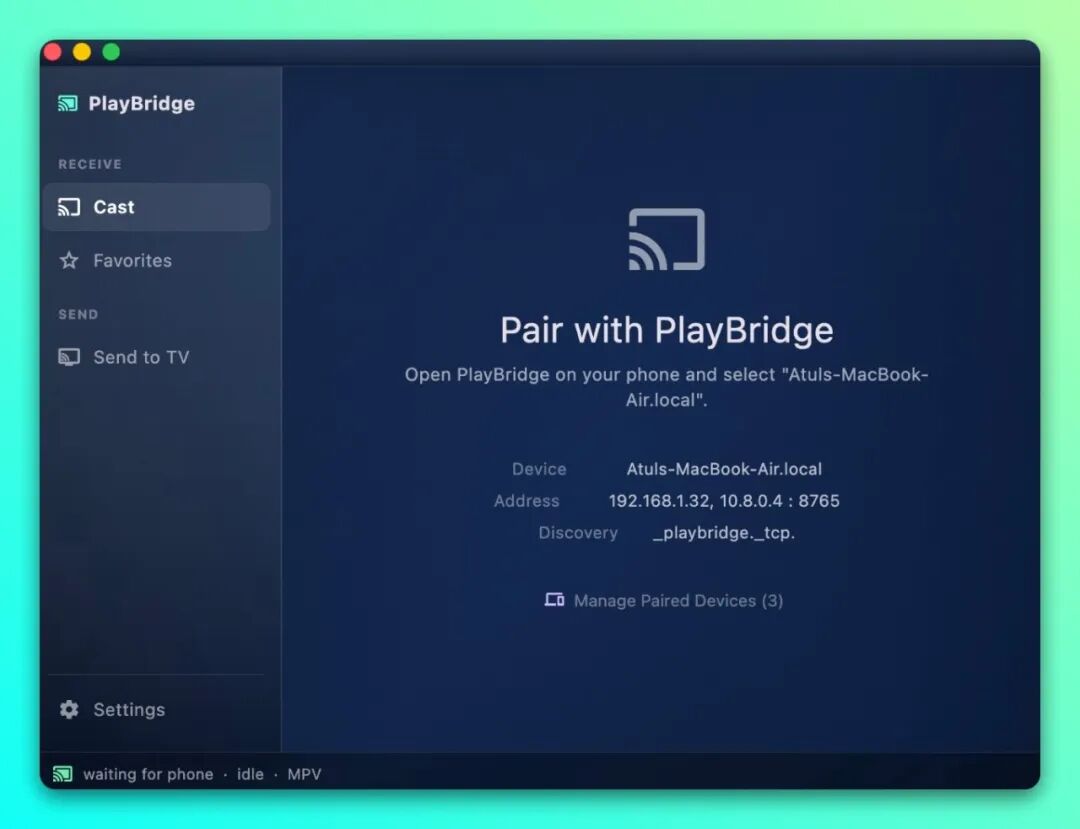Maximize the window with the green button
1080x829 pixels.
111,52
